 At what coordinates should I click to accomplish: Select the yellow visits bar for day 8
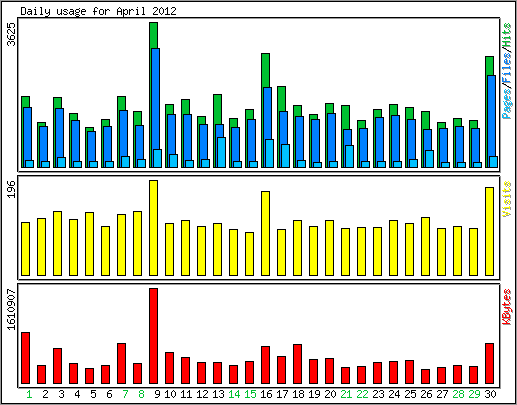(137, 243)
